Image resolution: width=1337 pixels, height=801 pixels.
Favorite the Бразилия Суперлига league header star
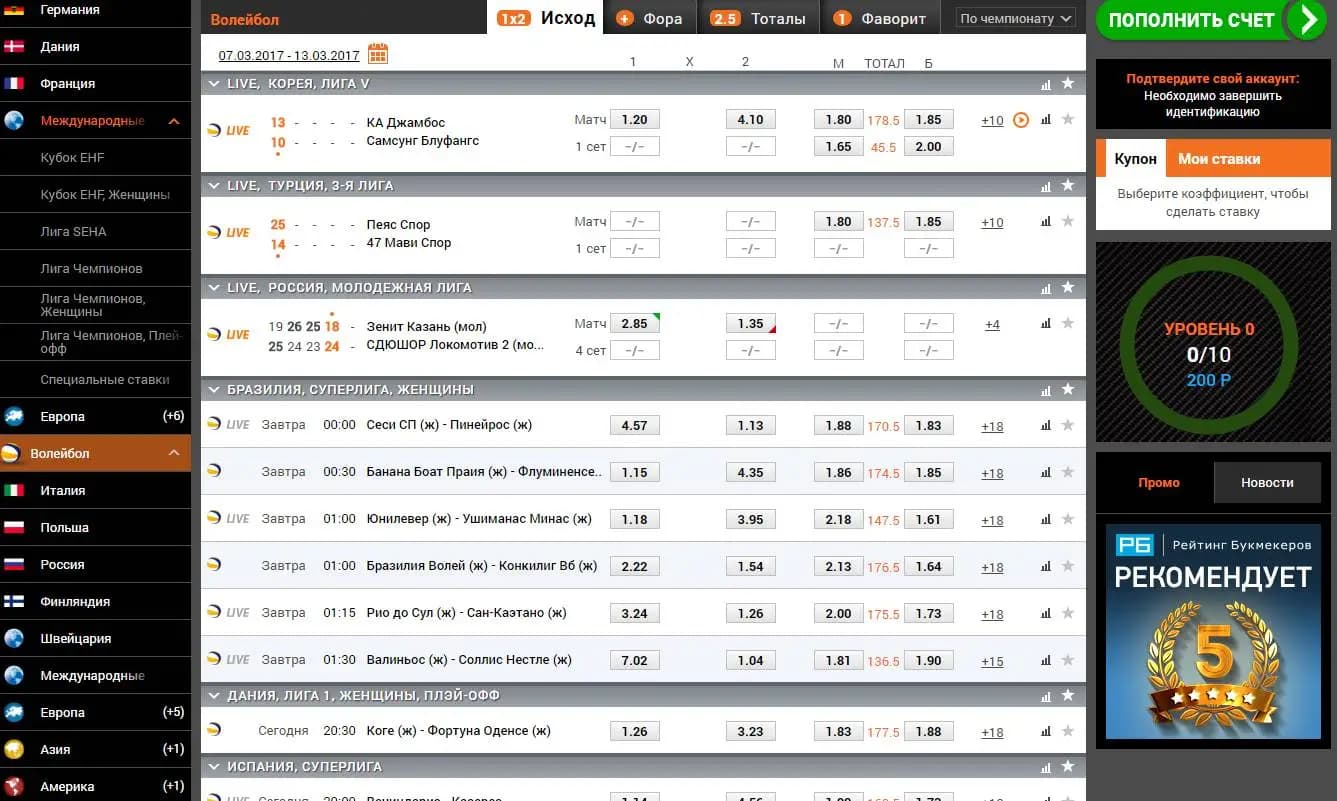(1068, 389)
